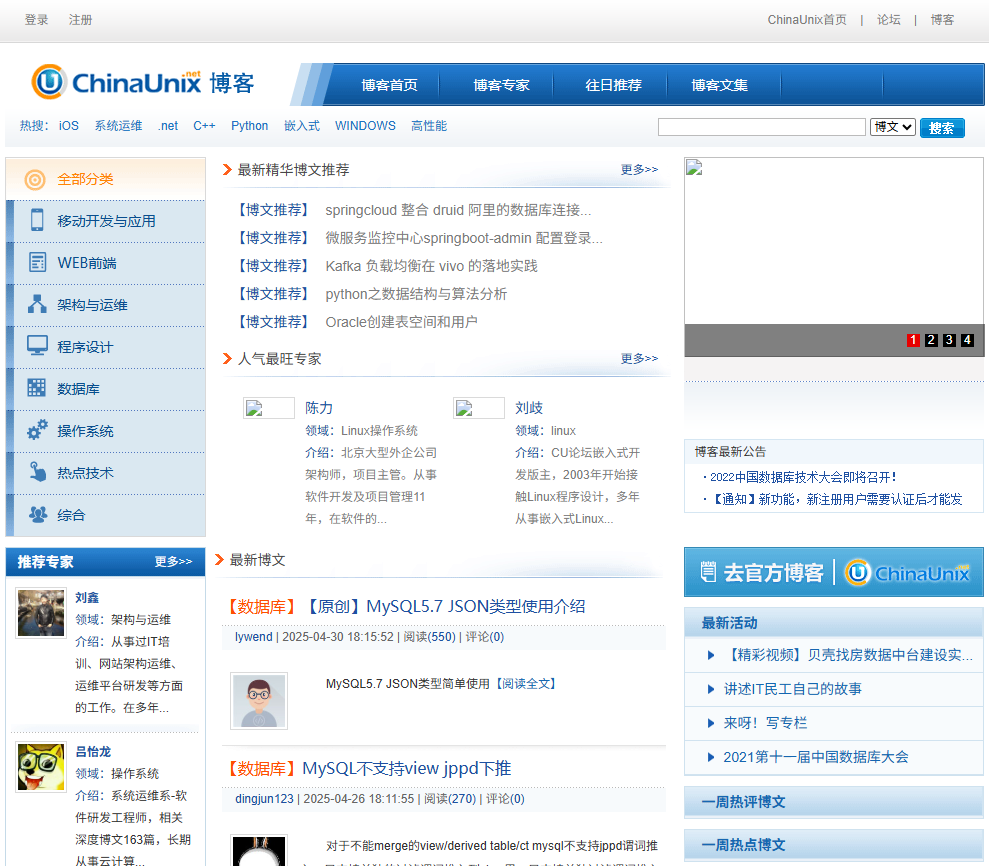Open the Python hot search link

[x=249, y=126]
